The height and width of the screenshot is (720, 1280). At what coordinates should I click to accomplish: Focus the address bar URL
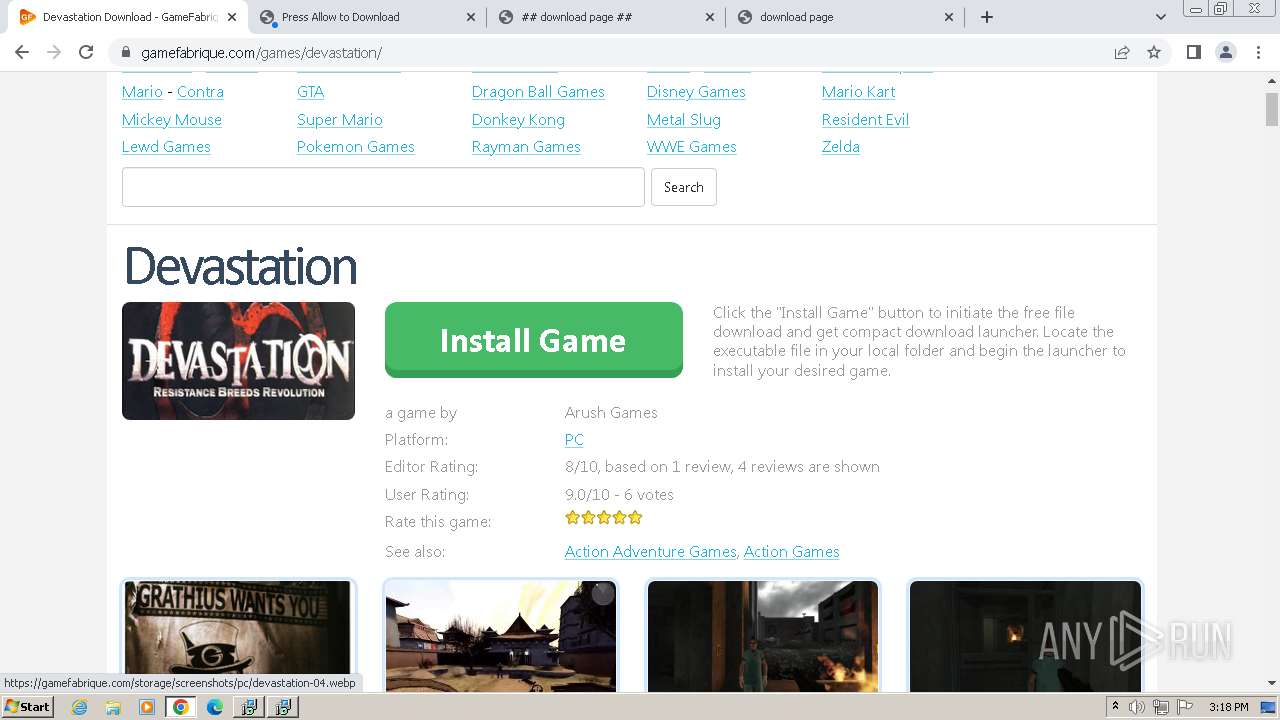[261, 53]
